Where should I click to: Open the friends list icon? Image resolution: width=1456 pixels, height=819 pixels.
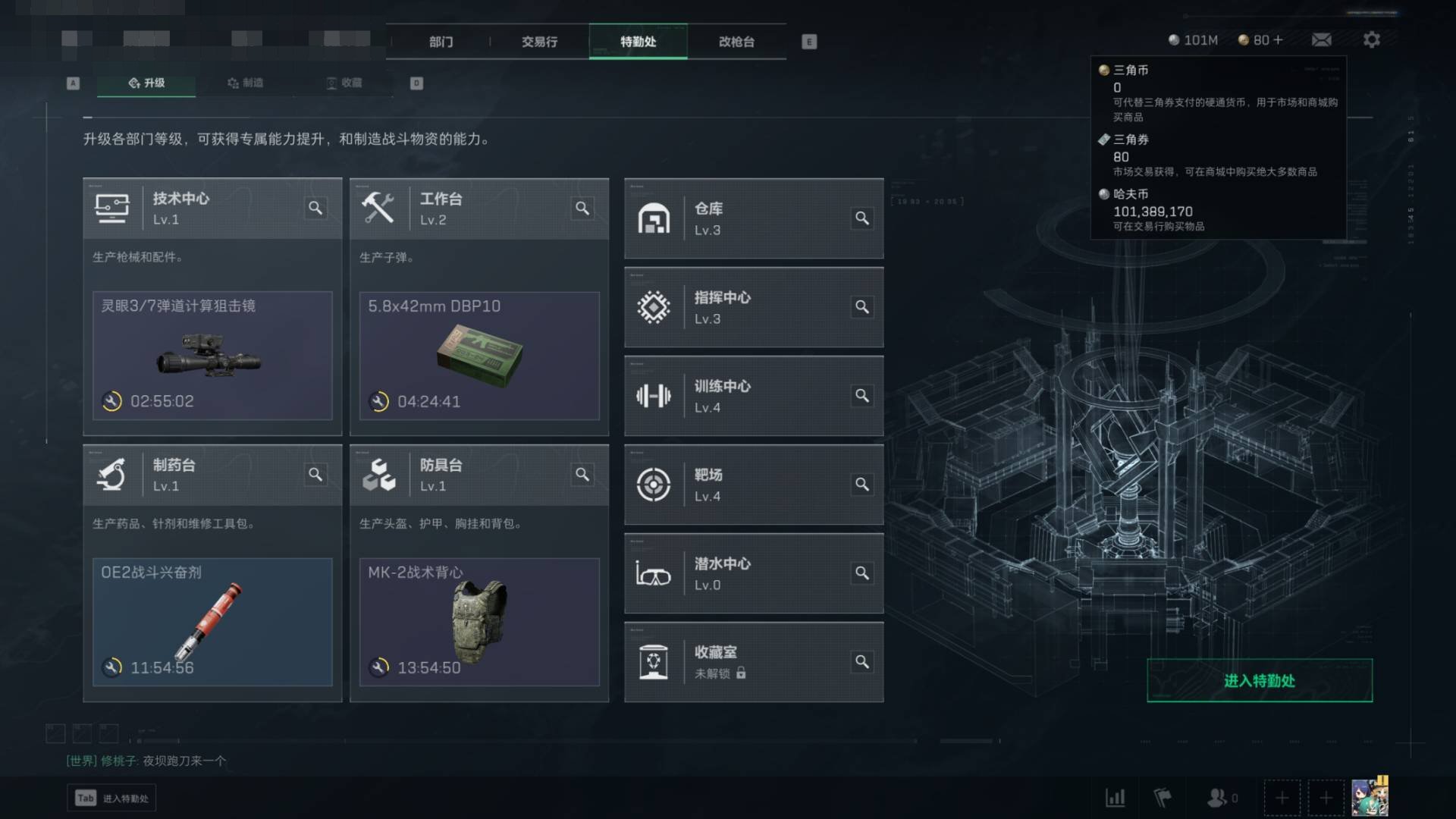point(1216,798)
